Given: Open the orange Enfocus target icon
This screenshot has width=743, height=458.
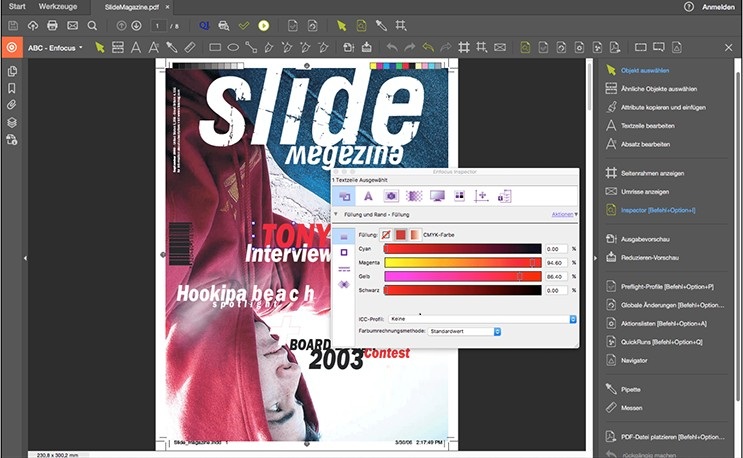Looking at the screenshot, I should 12,47.
